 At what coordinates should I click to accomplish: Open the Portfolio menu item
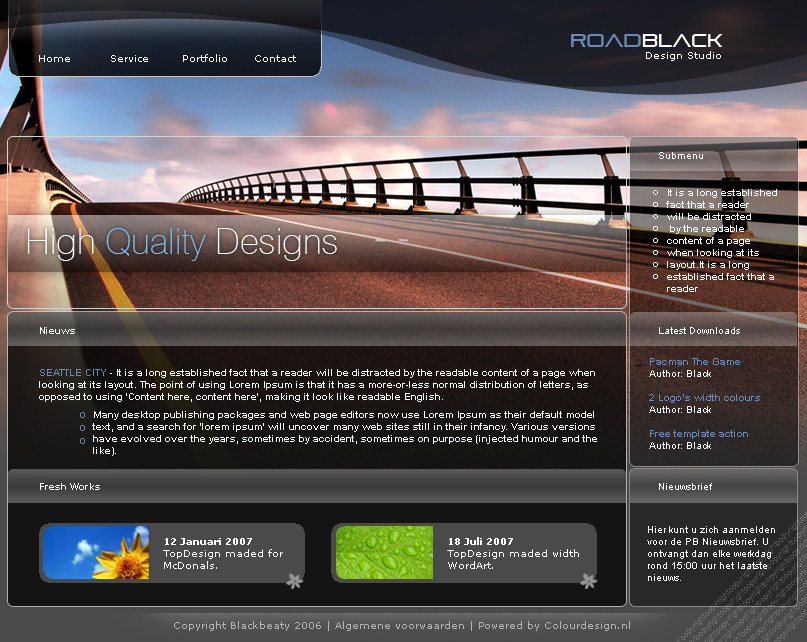204,59
